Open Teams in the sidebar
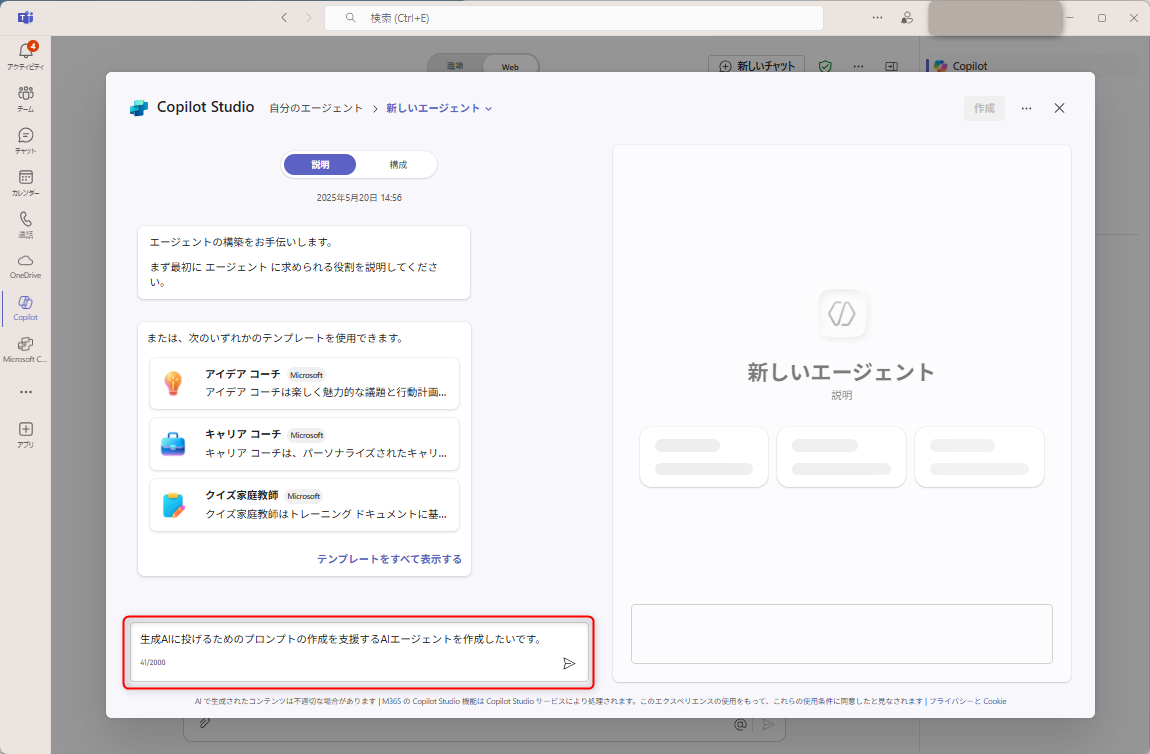Screen dimensions: 1150x754 26,98
